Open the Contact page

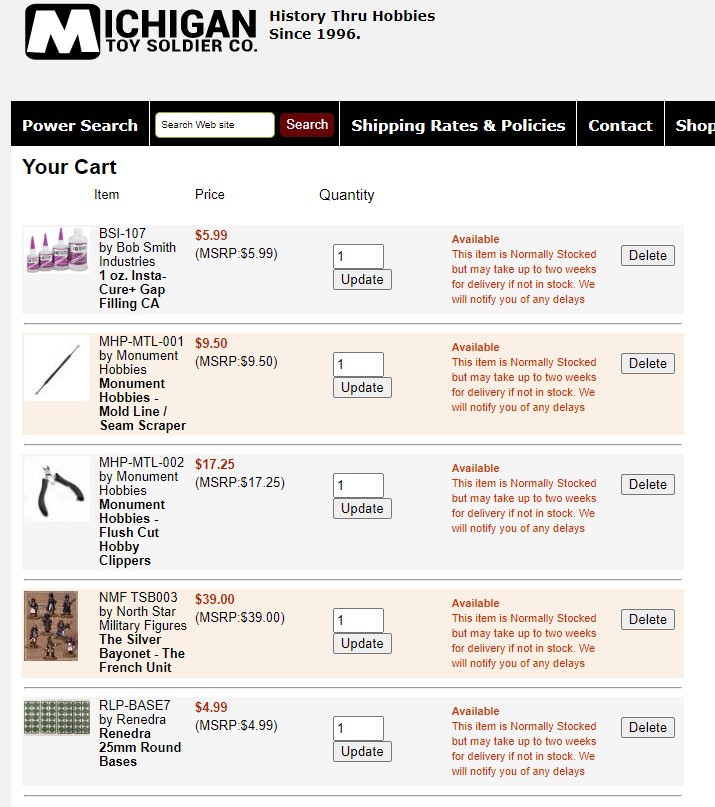(620, 125)
